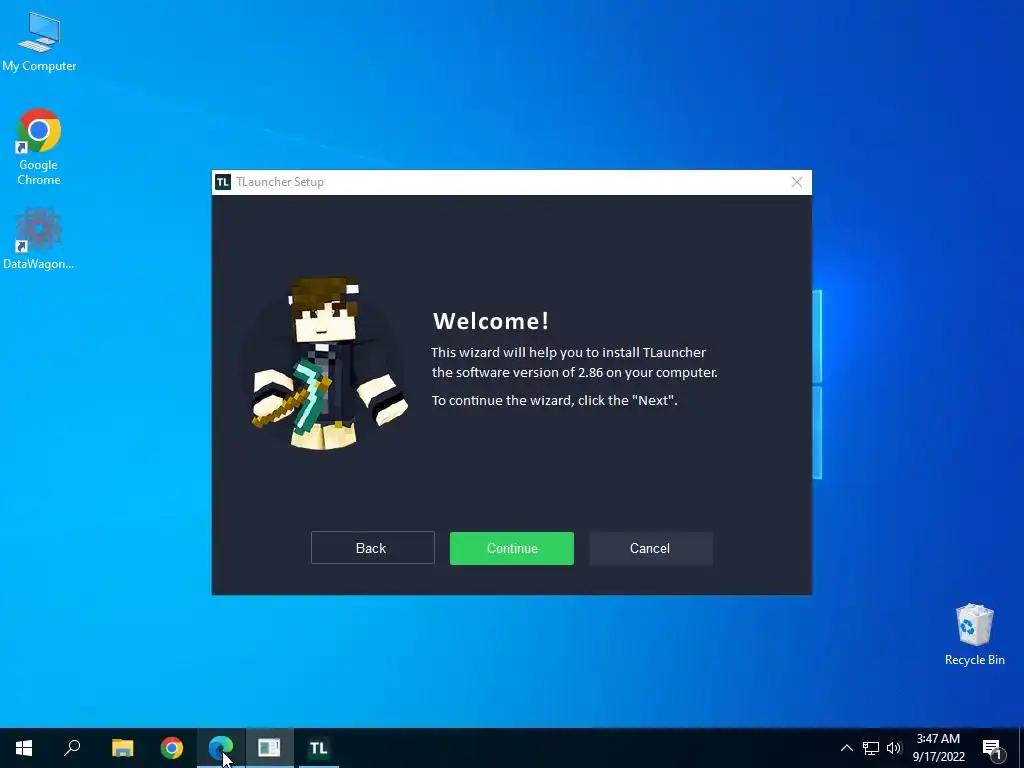Open File Explorer from the taskbar

tap(122, 748)
